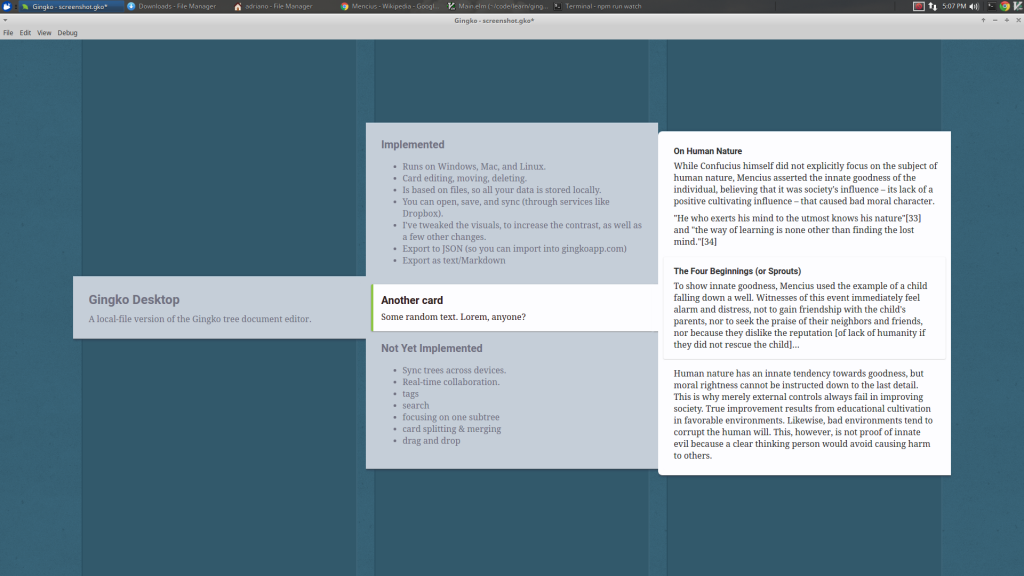
Task: Switch to Main.elm editor taskbar window
Action: point(498,6)
